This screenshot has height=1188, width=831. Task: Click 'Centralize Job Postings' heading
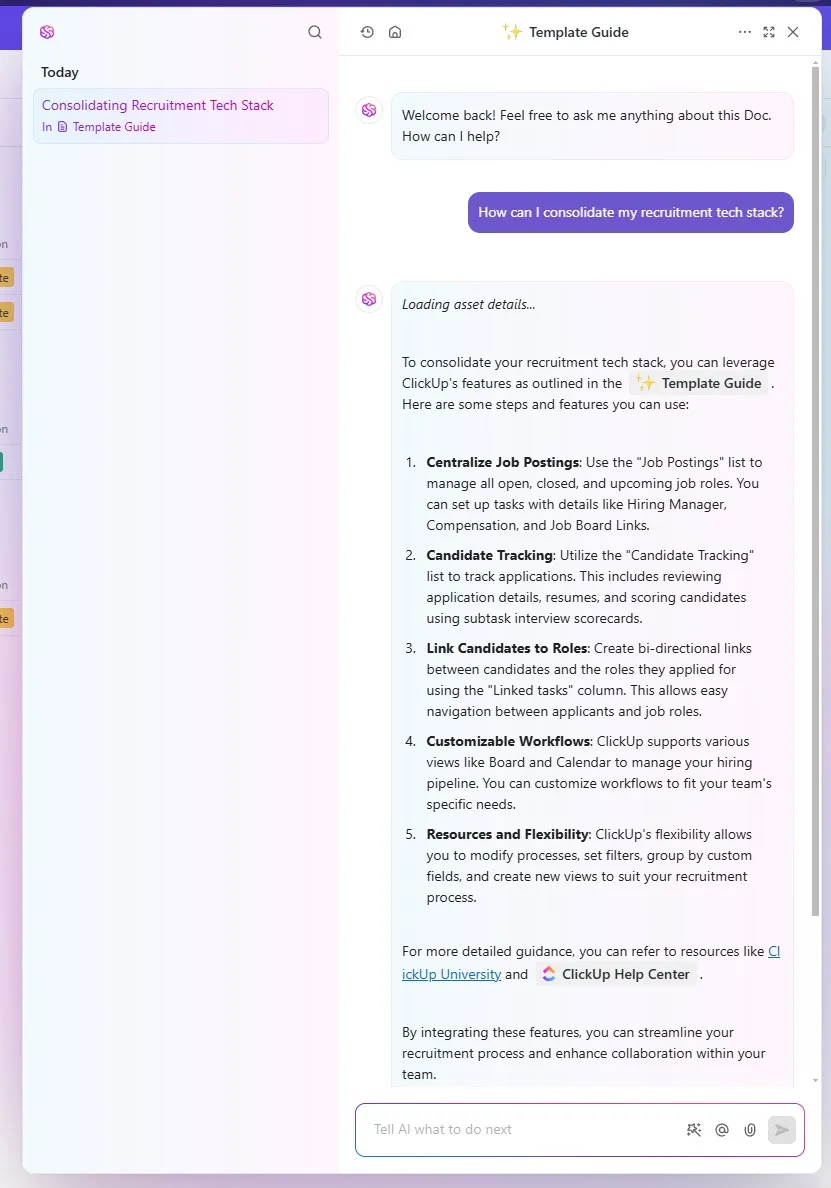[503, 462]
